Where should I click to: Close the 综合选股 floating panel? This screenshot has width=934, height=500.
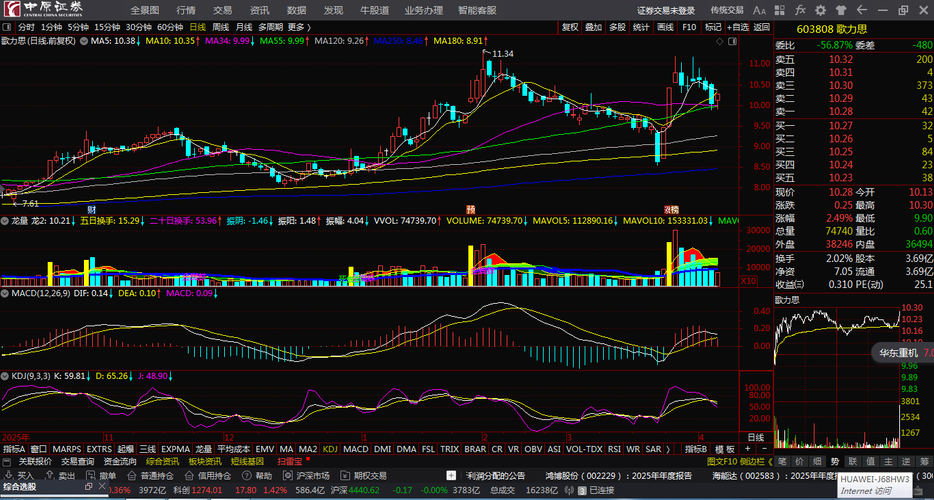[x=101, y=486]
